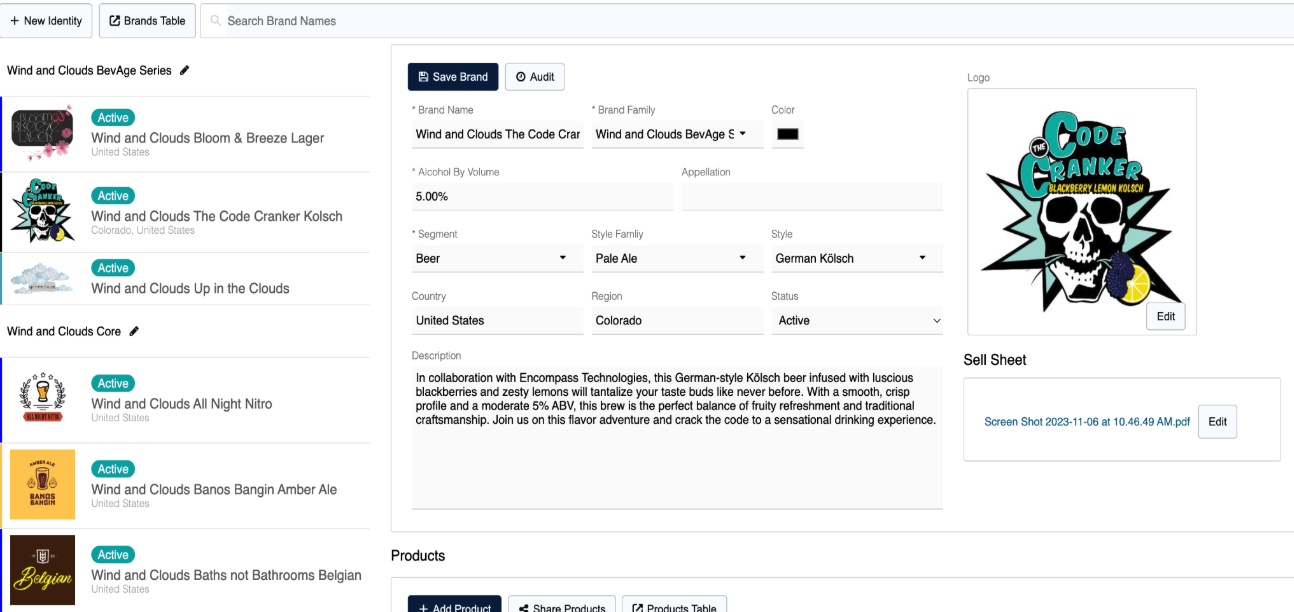Click the Wind and Clouds BevAge Series heading
Viewport: 1294px width, 612px height.
click(x=89, y=71)
